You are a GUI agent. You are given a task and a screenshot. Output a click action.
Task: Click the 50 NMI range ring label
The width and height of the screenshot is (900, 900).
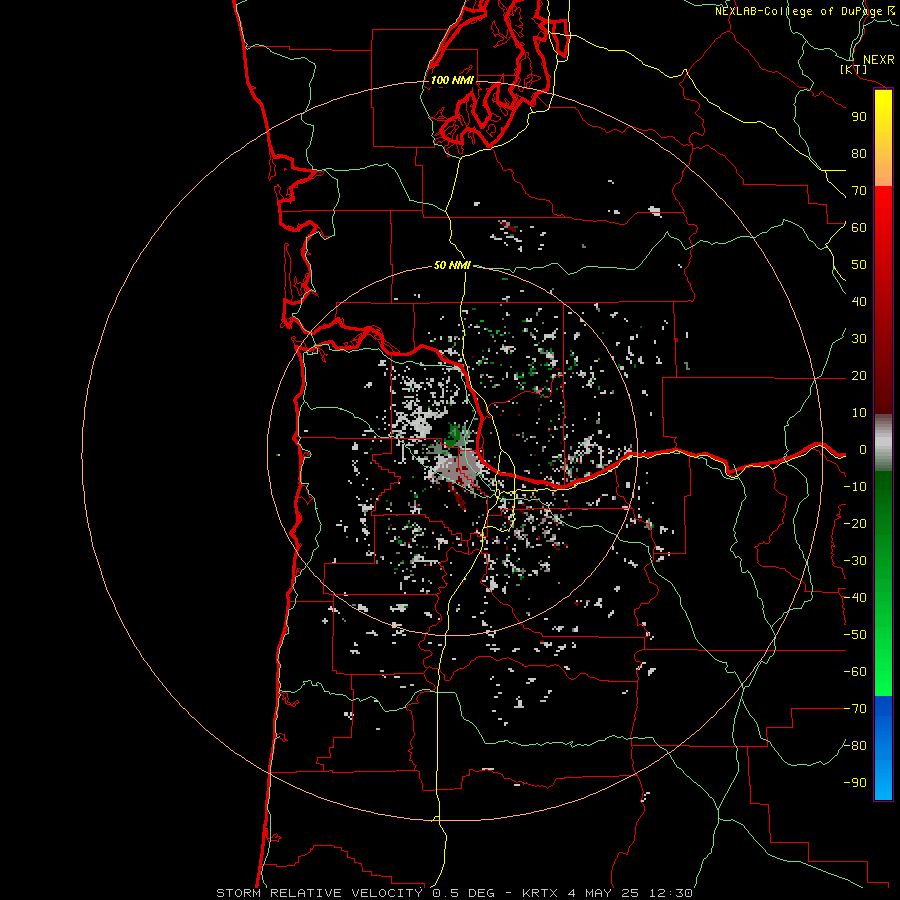coord(452,265)
